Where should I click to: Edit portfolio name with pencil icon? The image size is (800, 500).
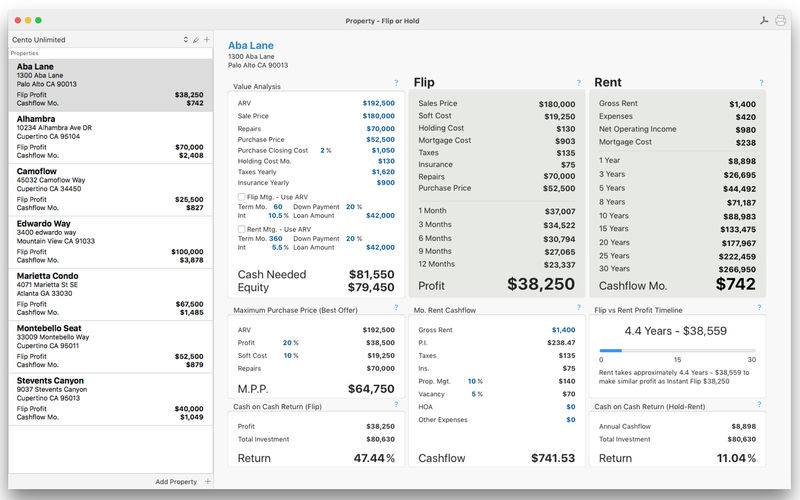pyautogui.click(x=196, y=40)
